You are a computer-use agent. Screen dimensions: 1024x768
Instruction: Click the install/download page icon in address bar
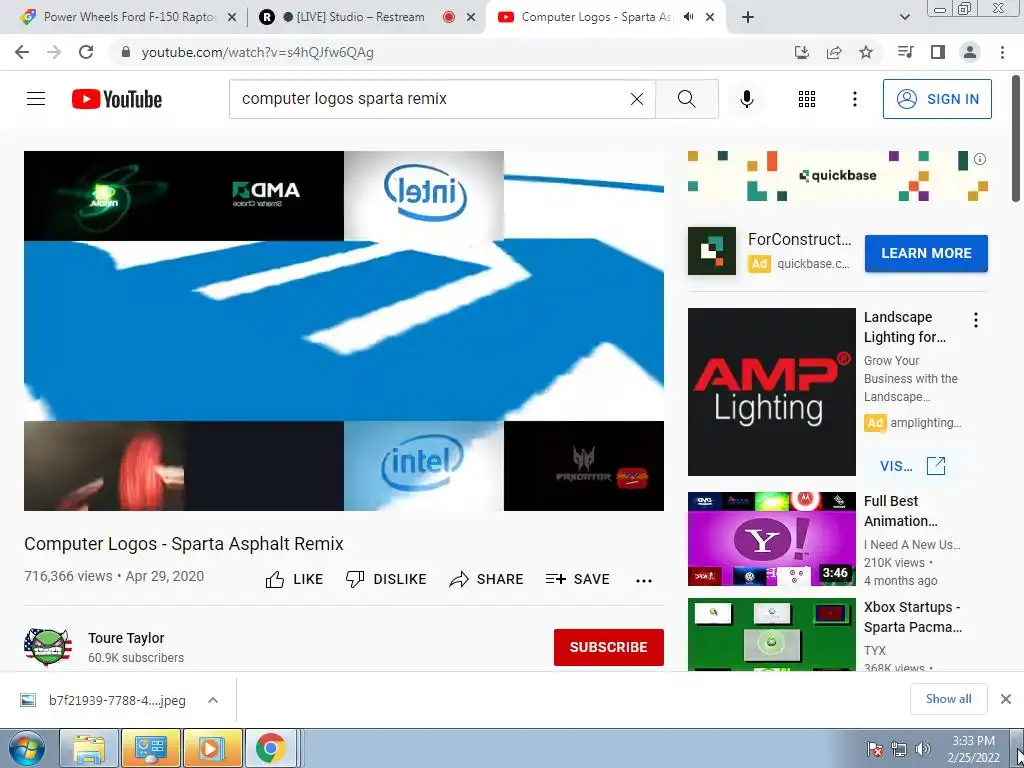click(x=802, y=52)
